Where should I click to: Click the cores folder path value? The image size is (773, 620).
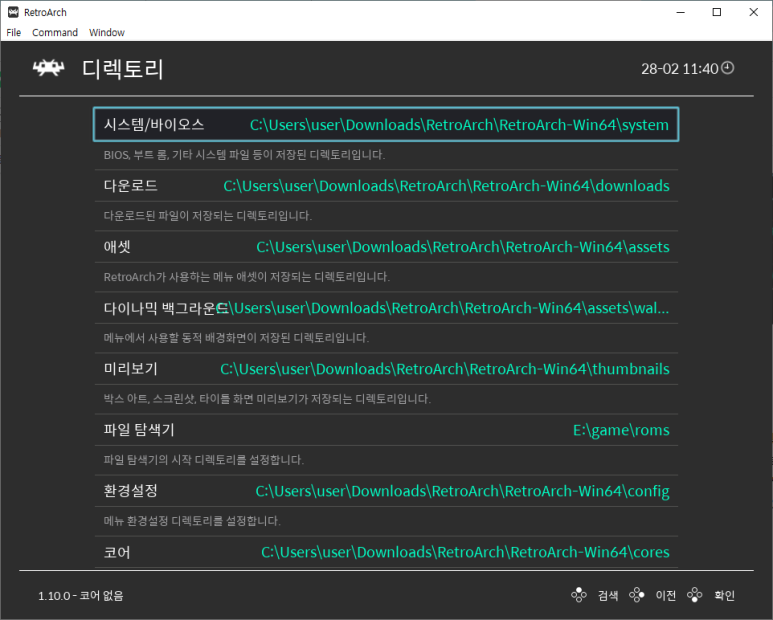tap(465, 552)
